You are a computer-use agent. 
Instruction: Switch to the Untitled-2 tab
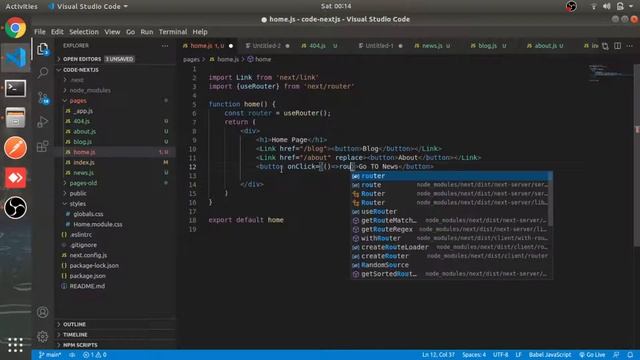(x=267, y=46)
